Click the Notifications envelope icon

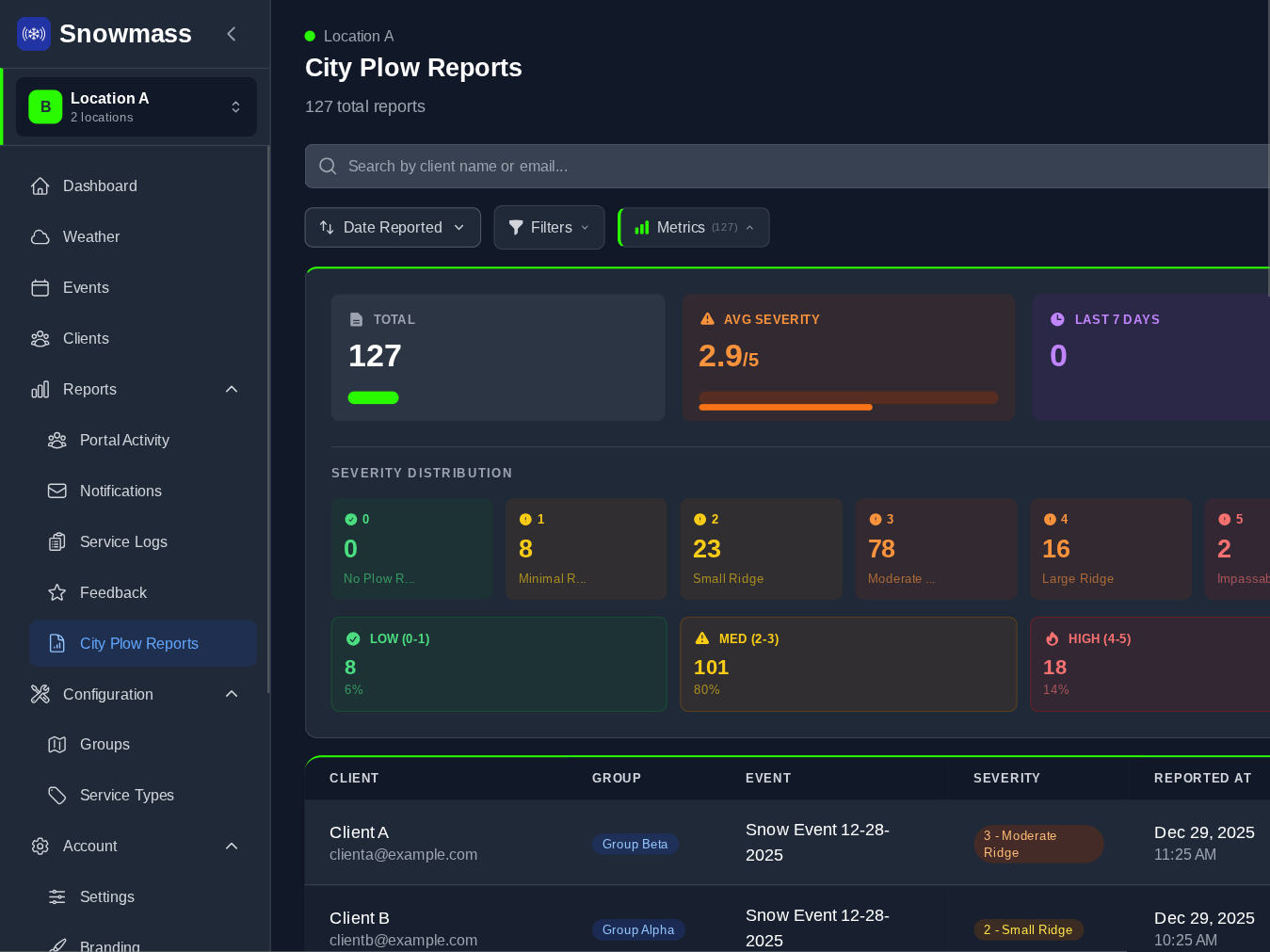(57, 492)
